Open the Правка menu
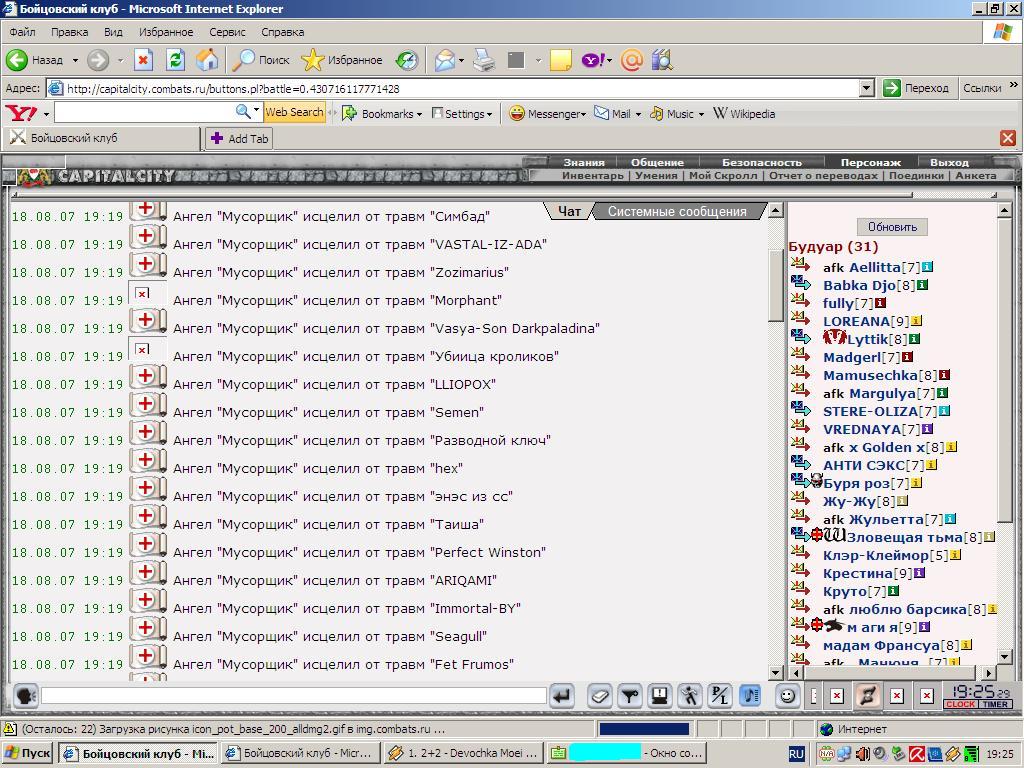The width and height of the screenshot is (1024, 768). 69,32
